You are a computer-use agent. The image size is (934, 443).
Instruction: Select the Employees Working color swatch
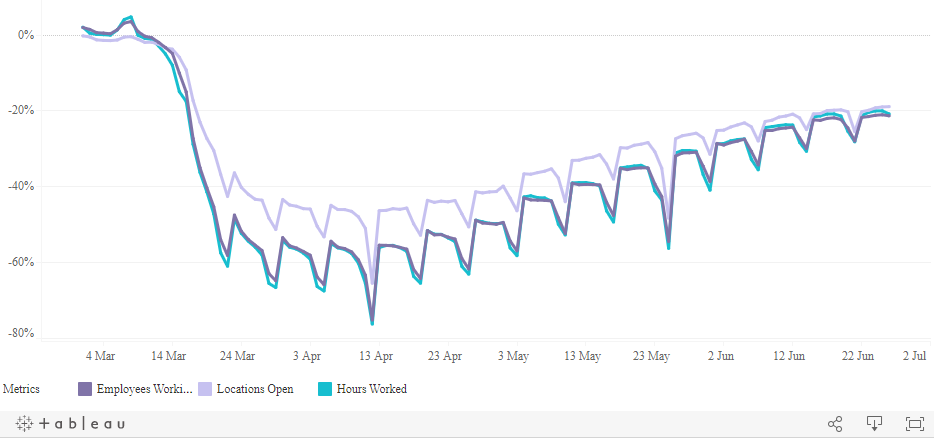click(x=85, y=389)
